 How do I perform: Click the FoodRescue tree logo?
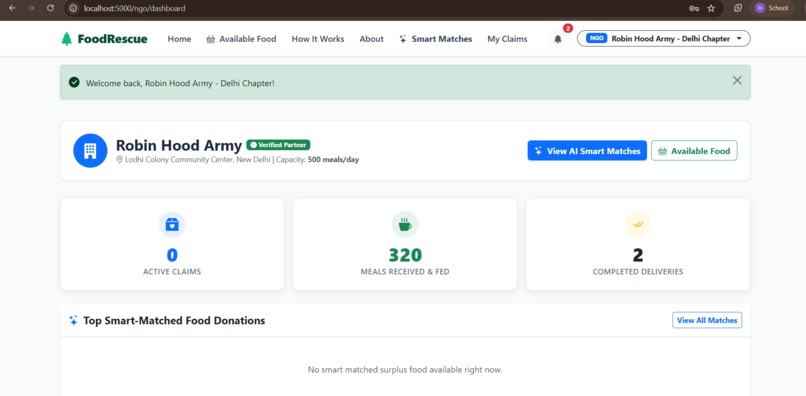[67, 39]
